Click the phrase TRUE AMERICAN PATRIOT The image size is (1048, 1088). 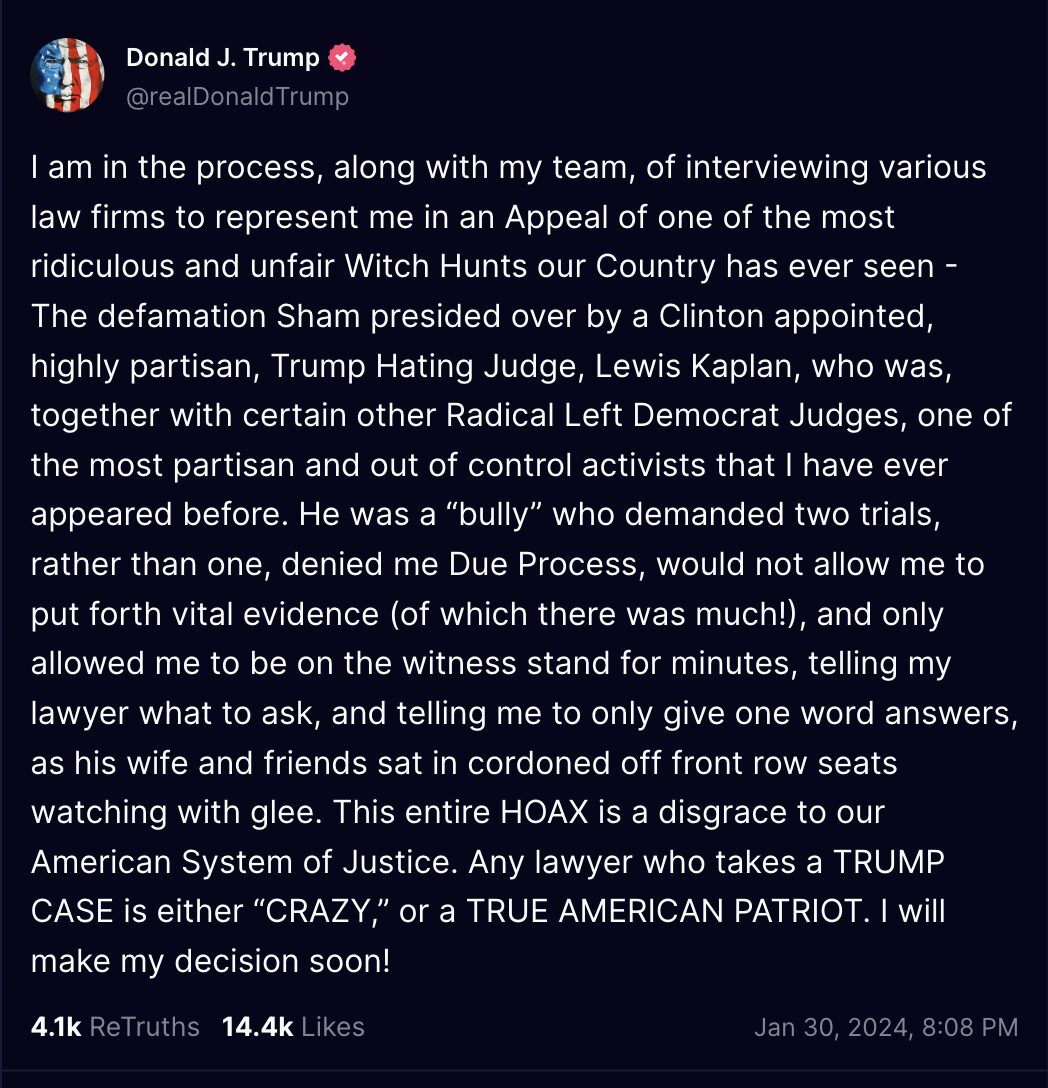667,912
